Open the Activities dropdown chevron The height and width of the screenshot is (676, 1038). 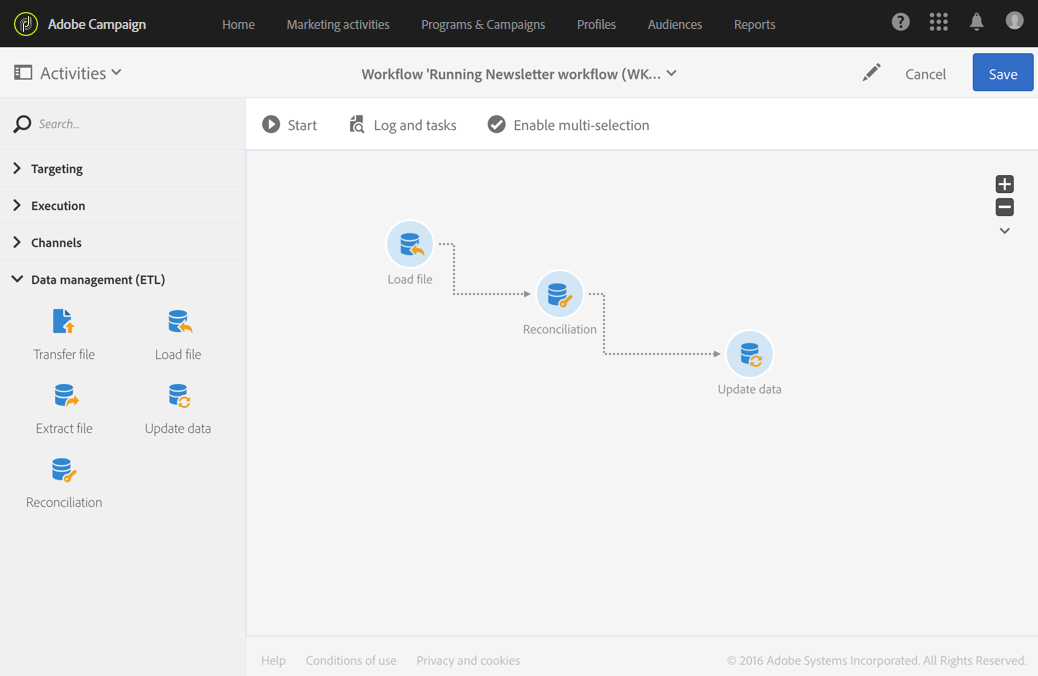point(117,72)
